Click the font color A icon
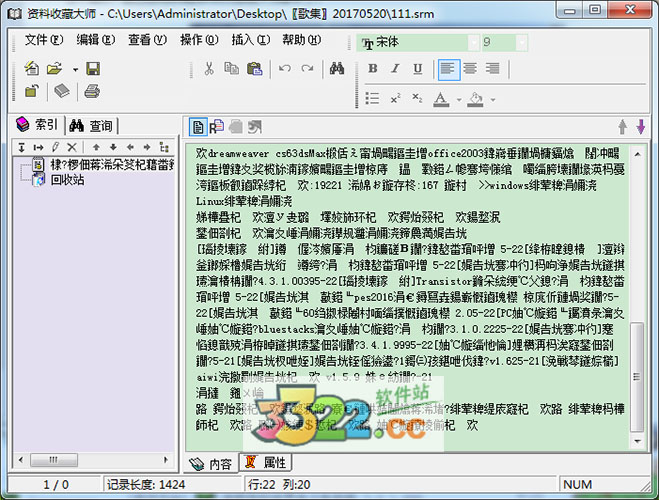This screenshot has height=500, width=659. pos(441,99)
